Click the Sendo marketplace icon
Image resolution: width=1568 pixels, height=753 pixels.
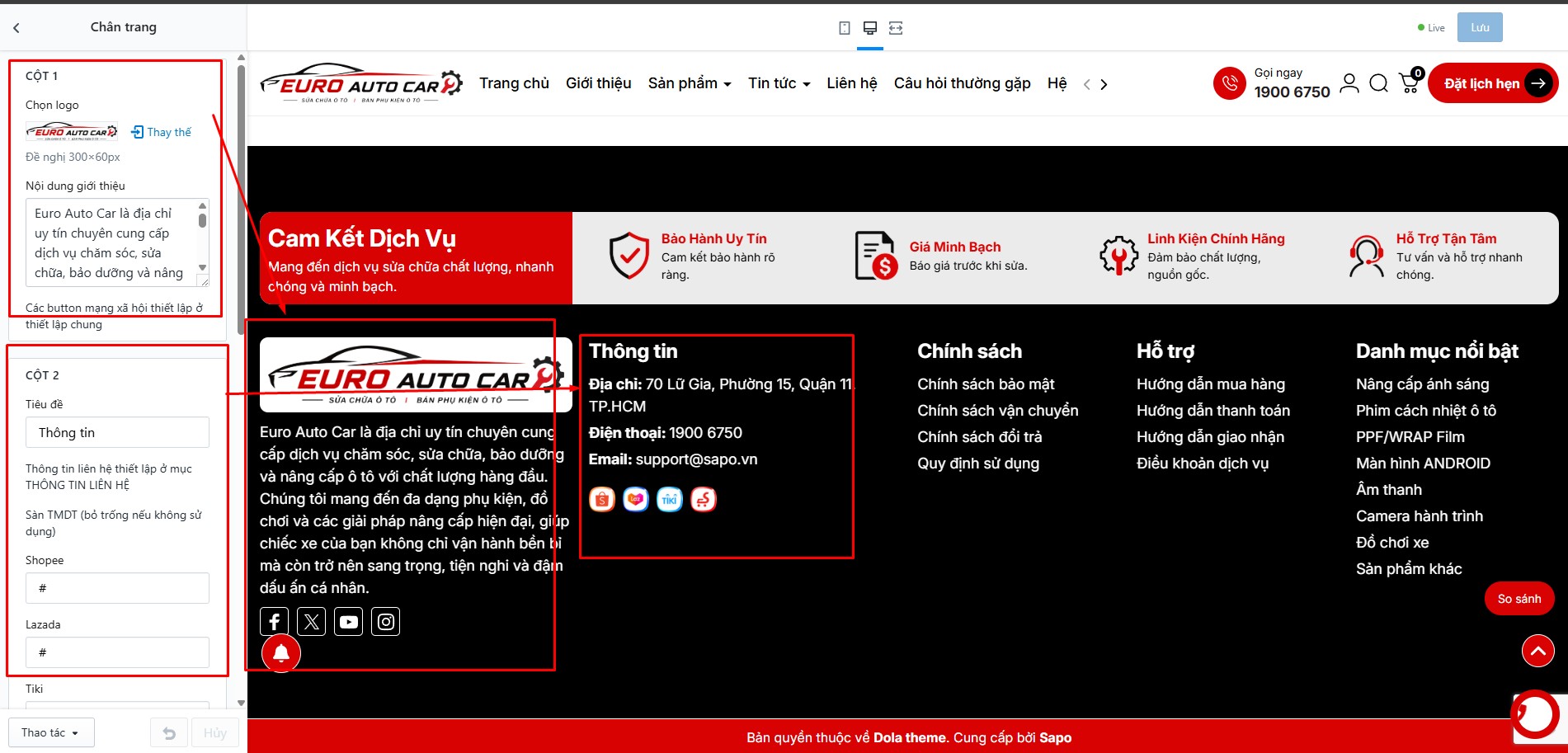coord(704,499)
